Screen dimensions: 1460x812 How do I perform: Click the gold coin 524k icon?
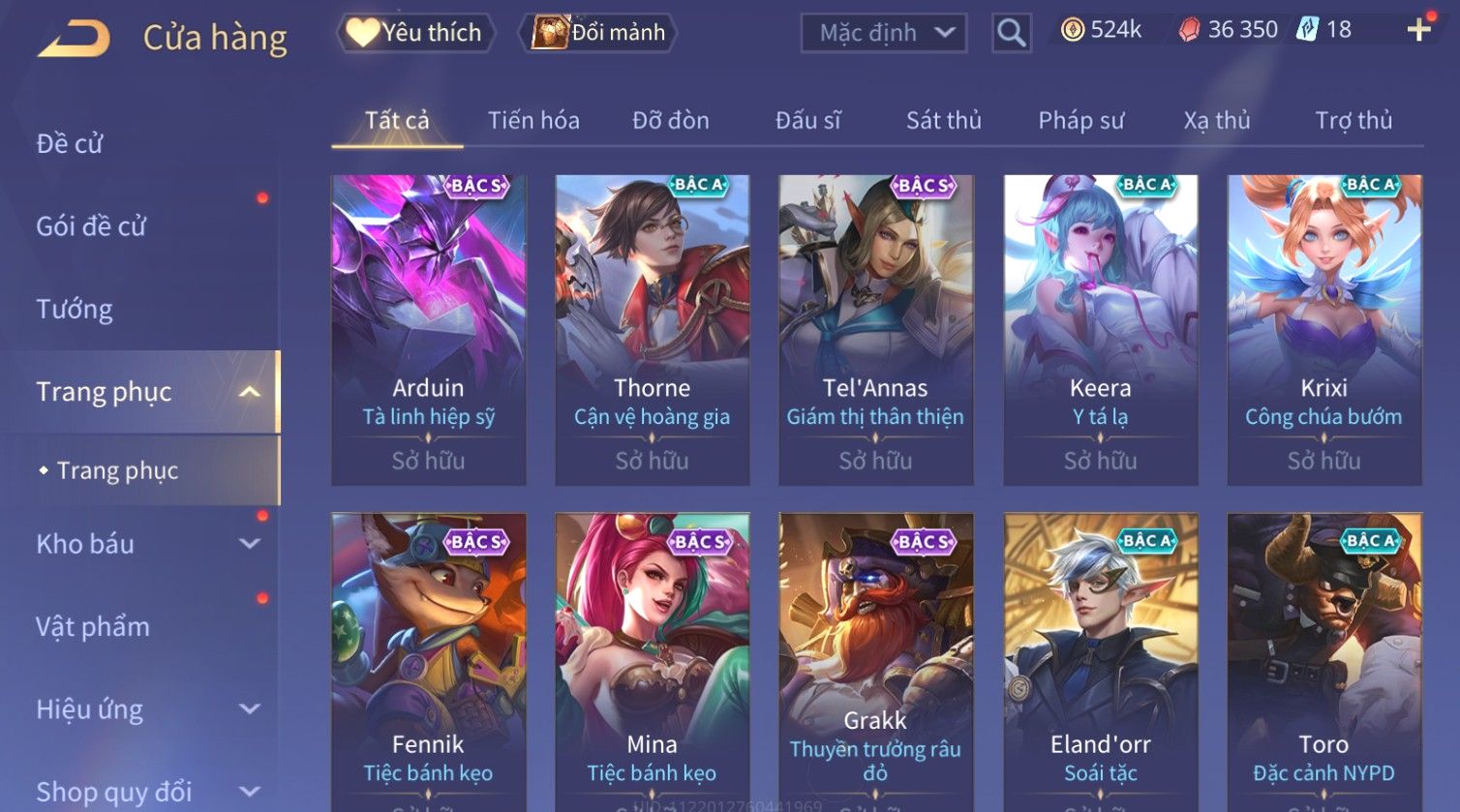tap(1072, 30)
